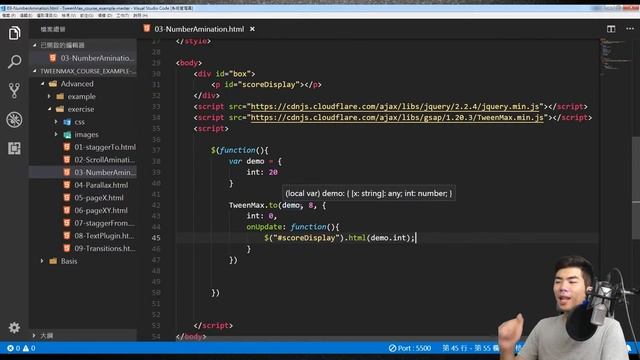Open 05-pageX.html file
The height and width of the screenshot is (360, 640).
click(99, 198)
